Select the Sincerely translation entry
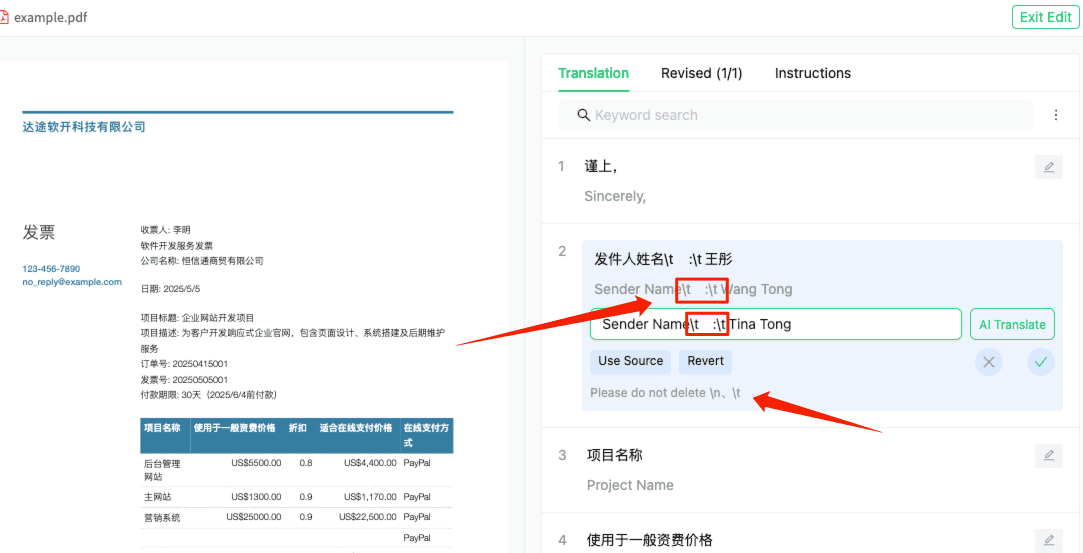This screenshot has height=553, width=1083. coord(615,196)
